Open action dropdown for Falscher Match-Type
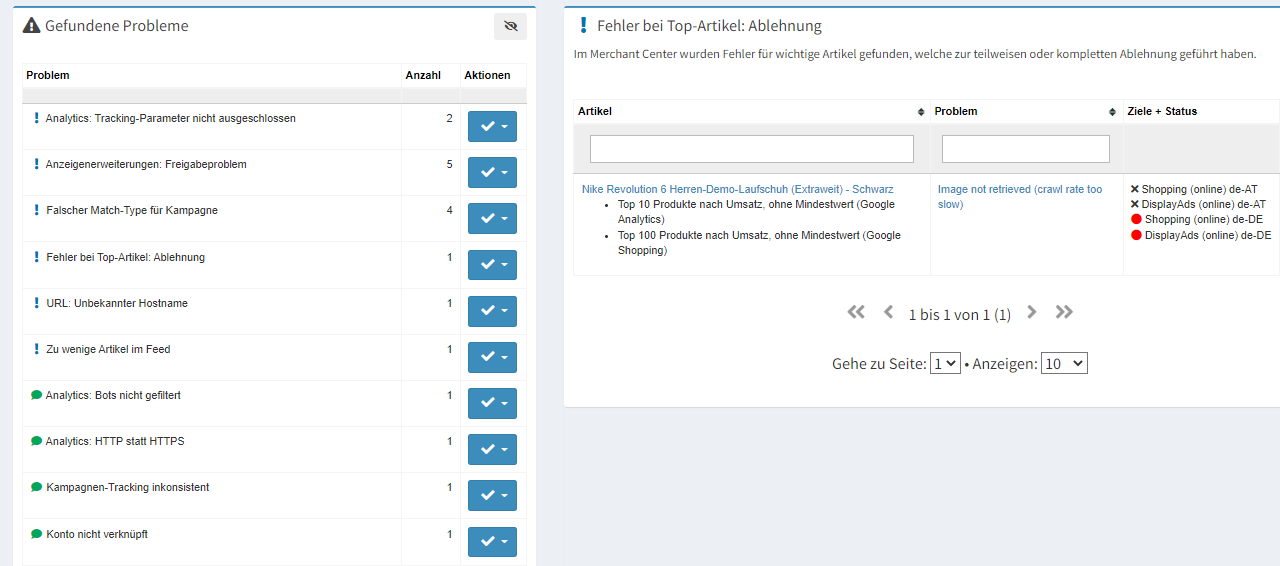This screenshot has width=1280, height=566. click(492, 219)
